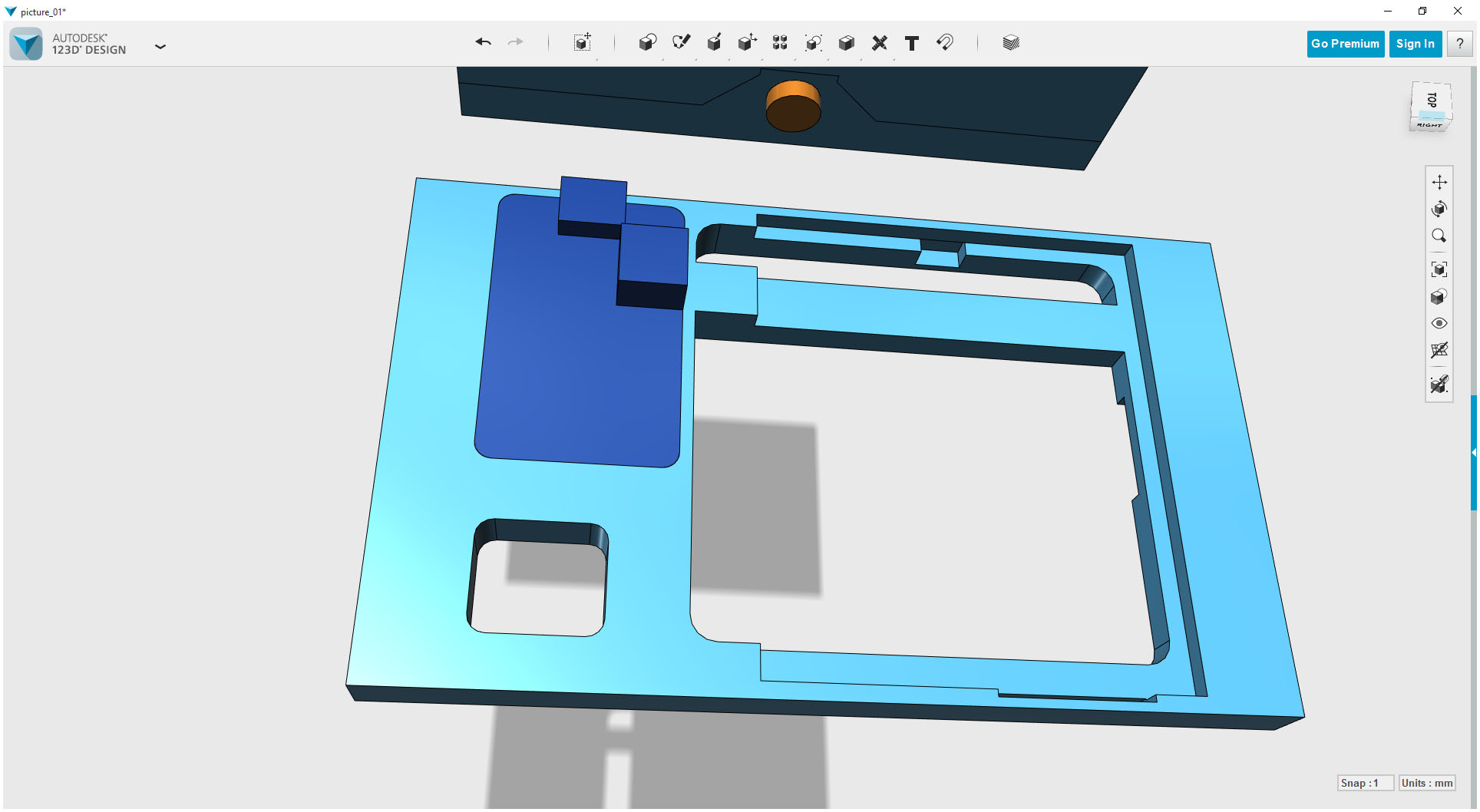
Task: Click the Go Premium button
Action: click(1345, 43)
